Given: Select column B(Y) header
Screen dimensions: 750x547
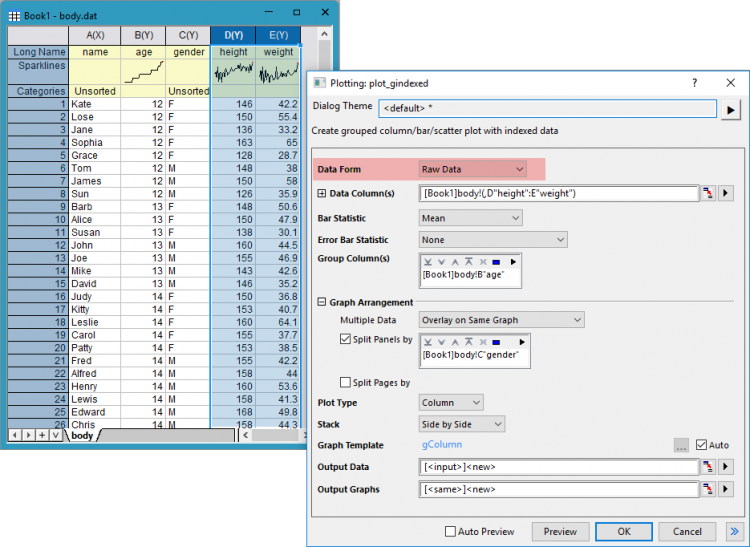Looking at the screenshot, I should pos(143,35).
